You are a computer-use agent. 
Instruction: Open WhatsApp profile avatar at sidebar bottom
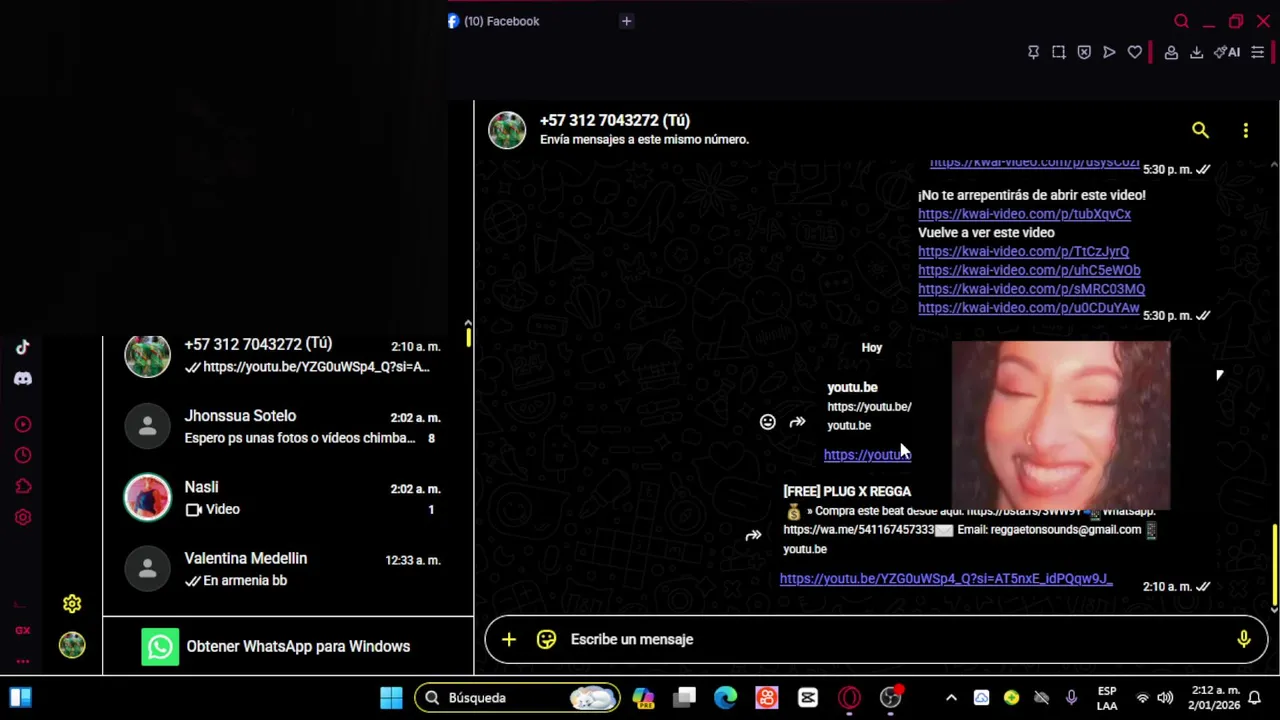pos(72,645)
